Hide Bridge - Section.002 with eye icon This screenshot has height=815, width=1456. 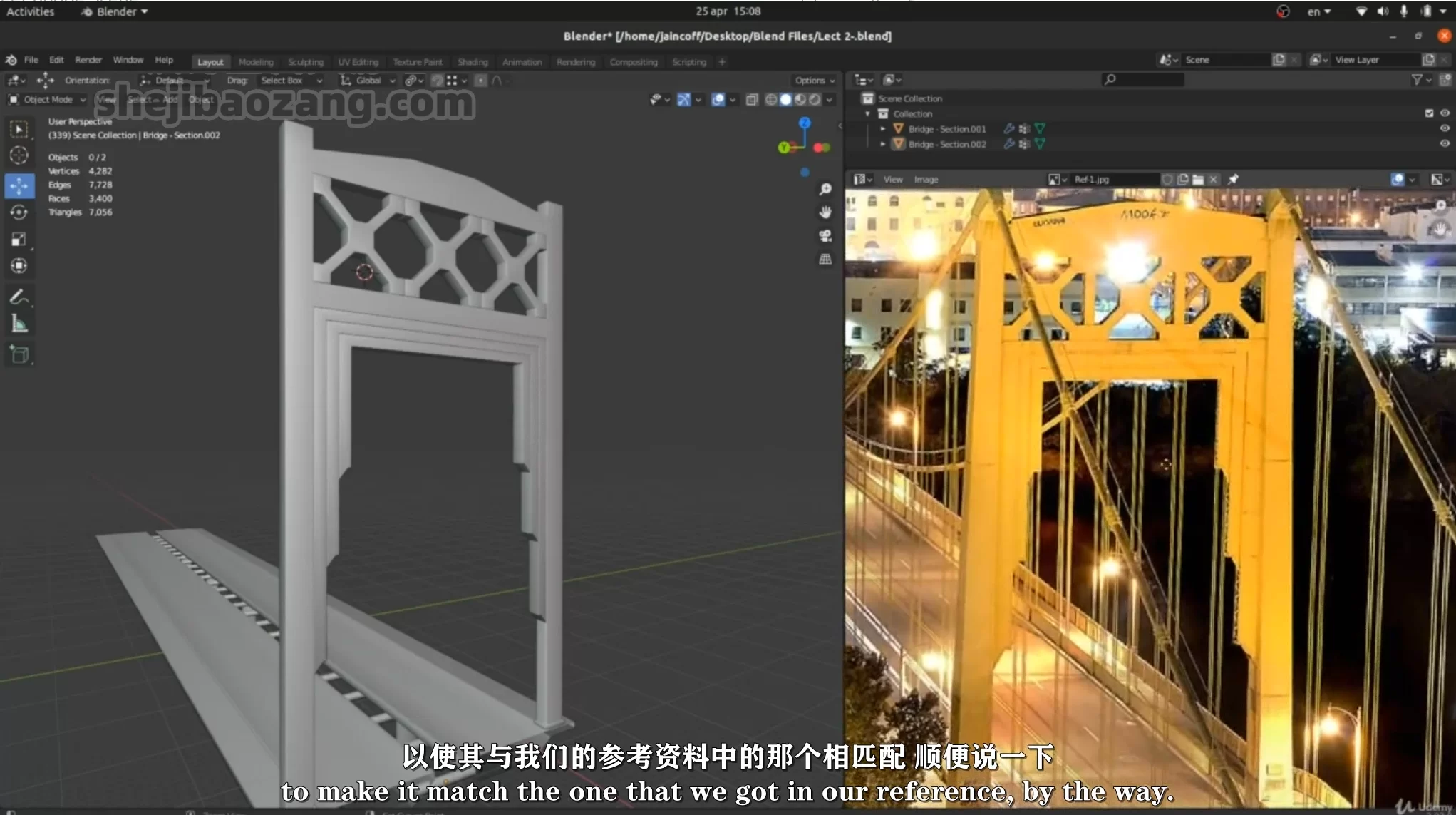tap(1445, 143)
